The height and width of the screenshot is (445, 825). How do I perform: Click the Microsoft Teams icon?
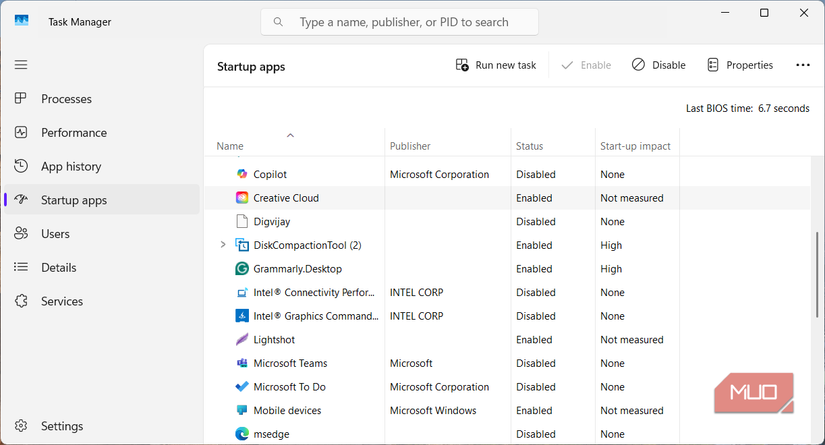point(242,363)
